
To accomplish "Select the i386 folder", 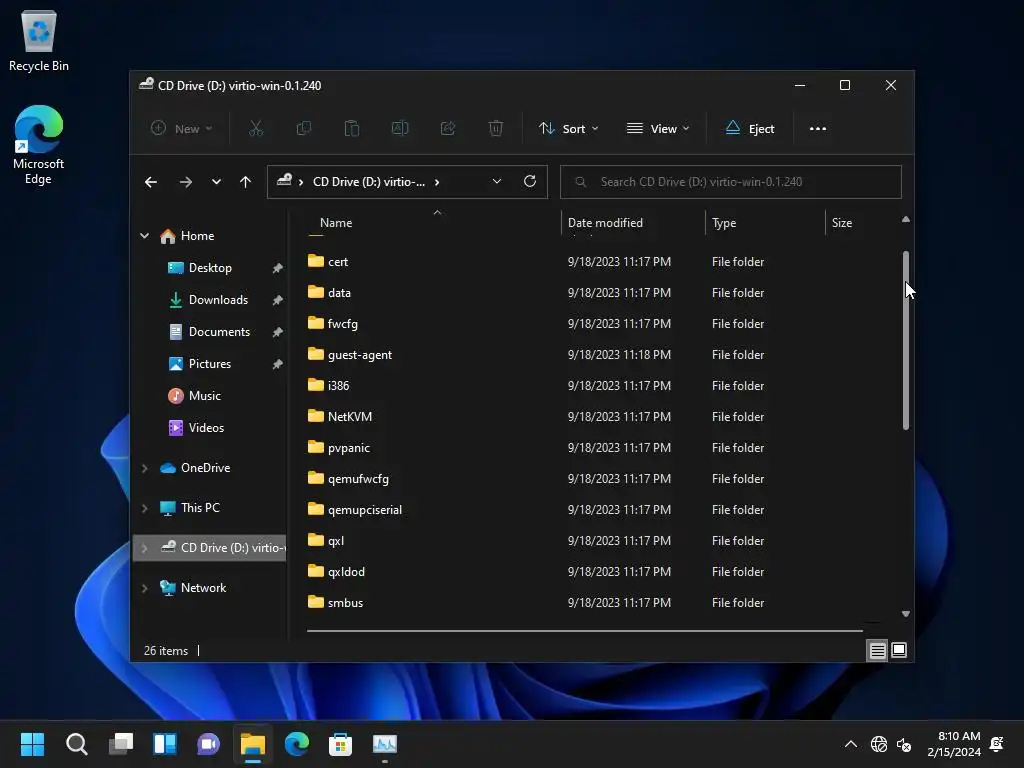I will pyautogui.click(x=338, y=386).
